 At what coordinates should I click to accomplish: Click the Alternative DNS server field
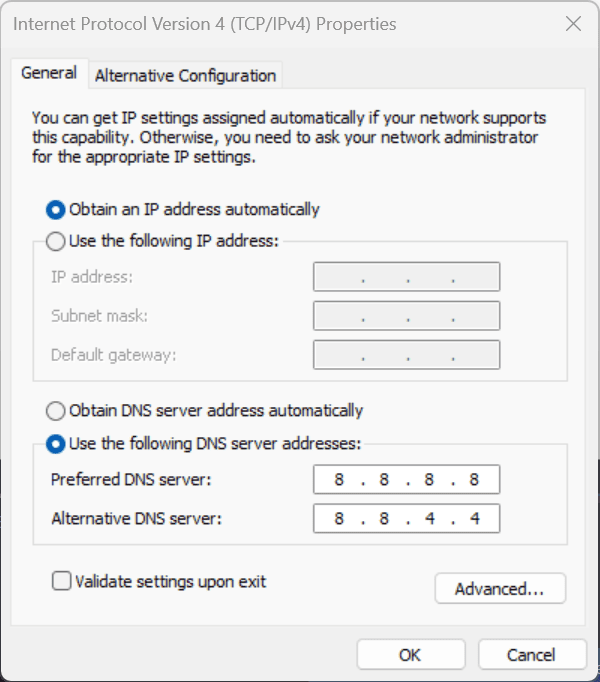(x=406, y=519)
